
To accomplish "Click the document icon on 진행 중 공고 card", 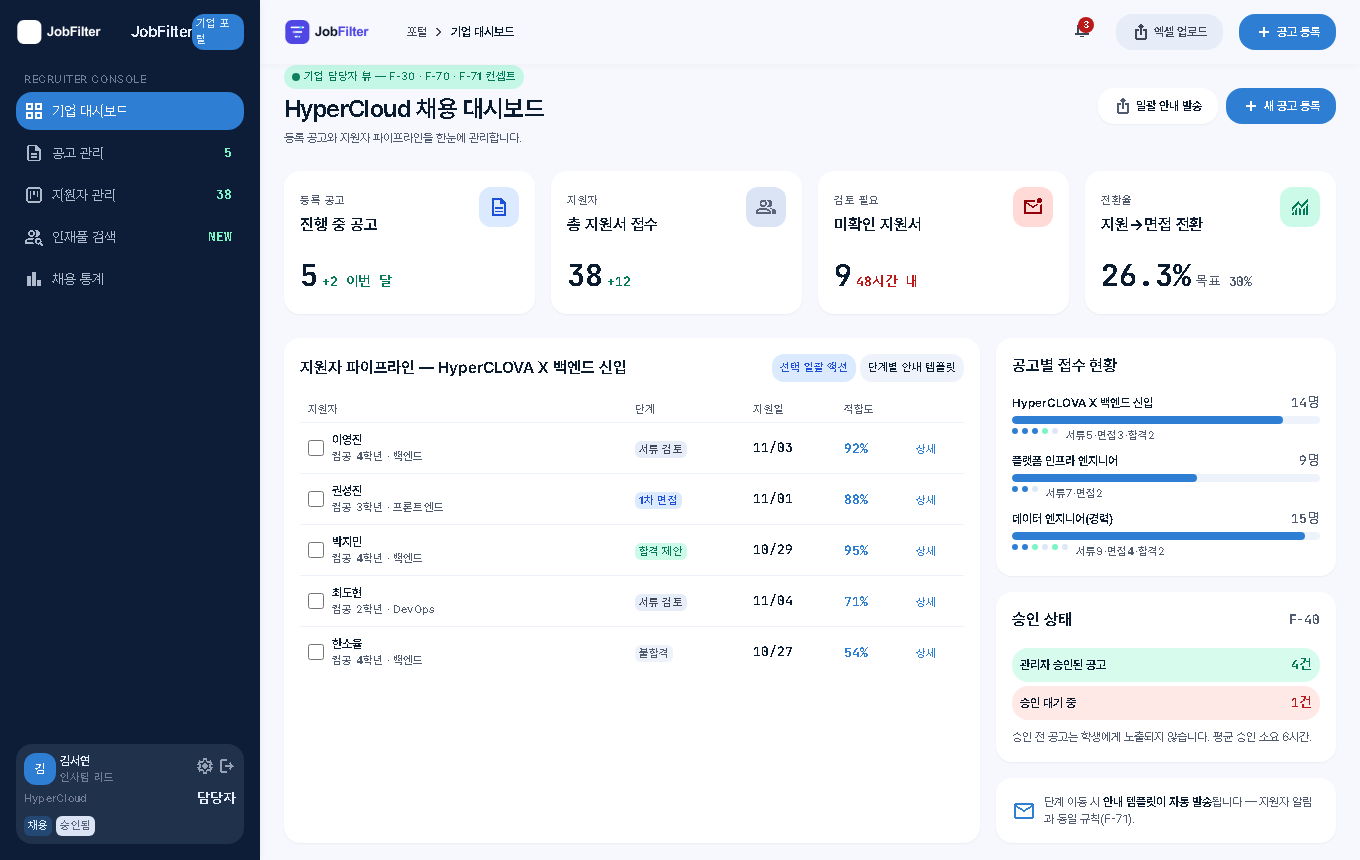I will 499,207.
